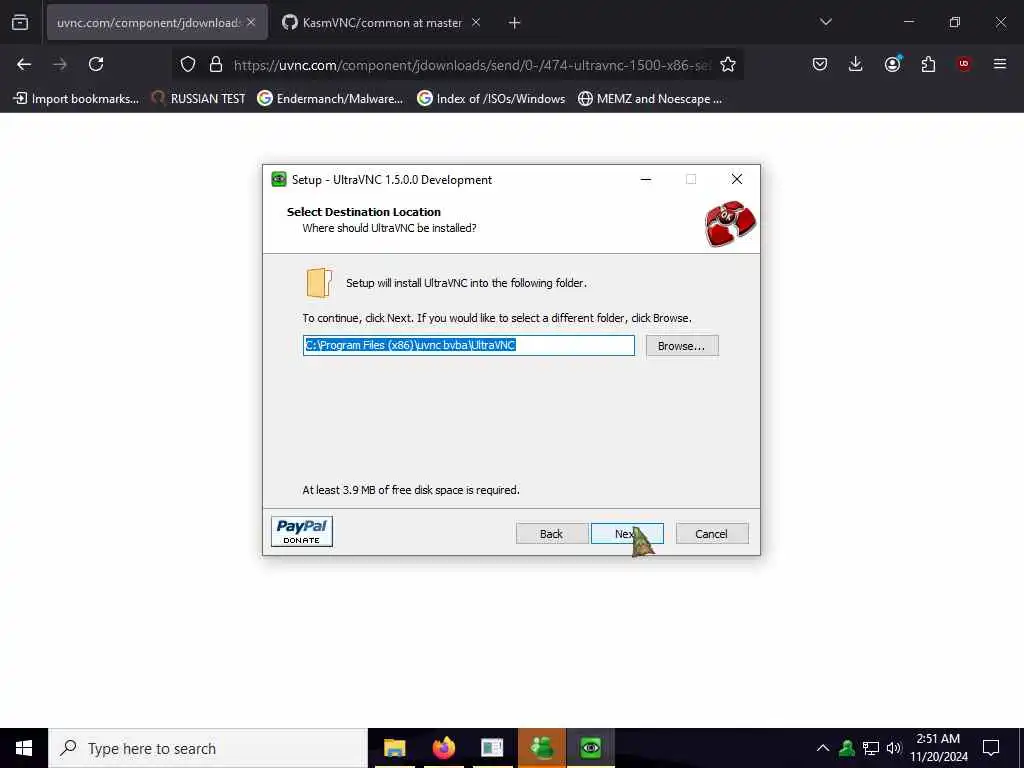Screen dimensions: 1024x768
Task: Open Index of /ISOs/Windows bookmark
Action: [491, 99]
